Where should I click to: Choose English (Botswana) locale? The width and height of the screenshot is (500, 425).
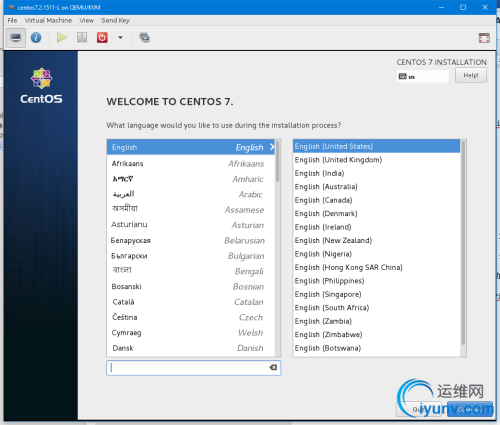point(377,348)
